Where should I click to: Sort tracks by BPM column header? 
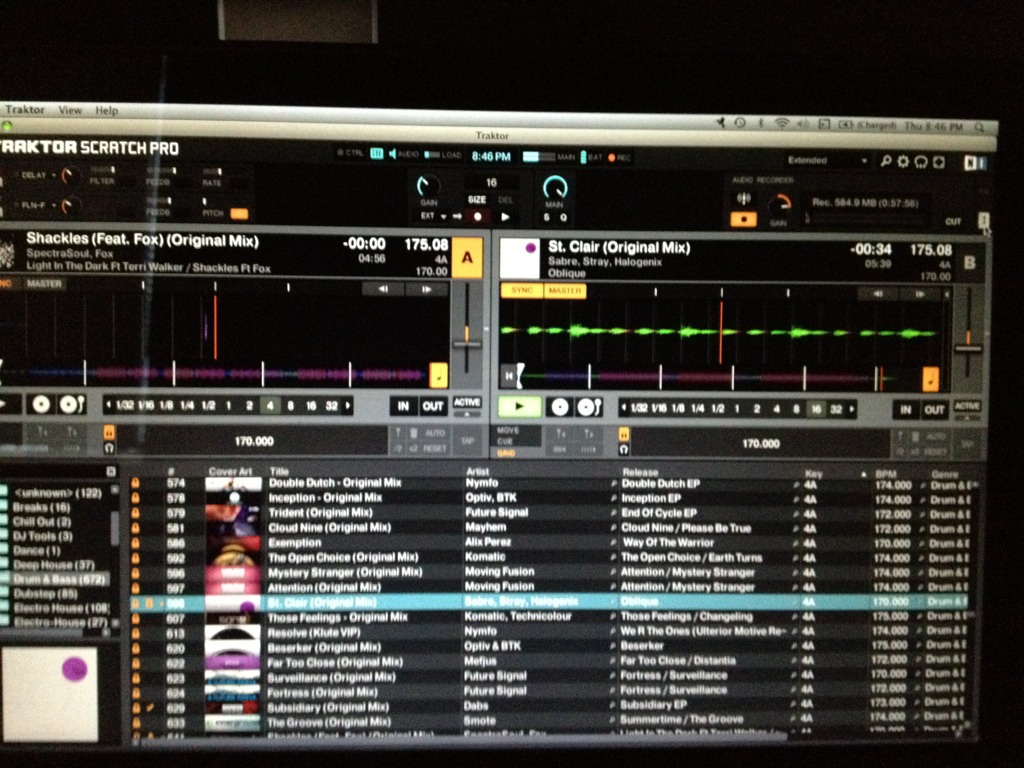885,473
